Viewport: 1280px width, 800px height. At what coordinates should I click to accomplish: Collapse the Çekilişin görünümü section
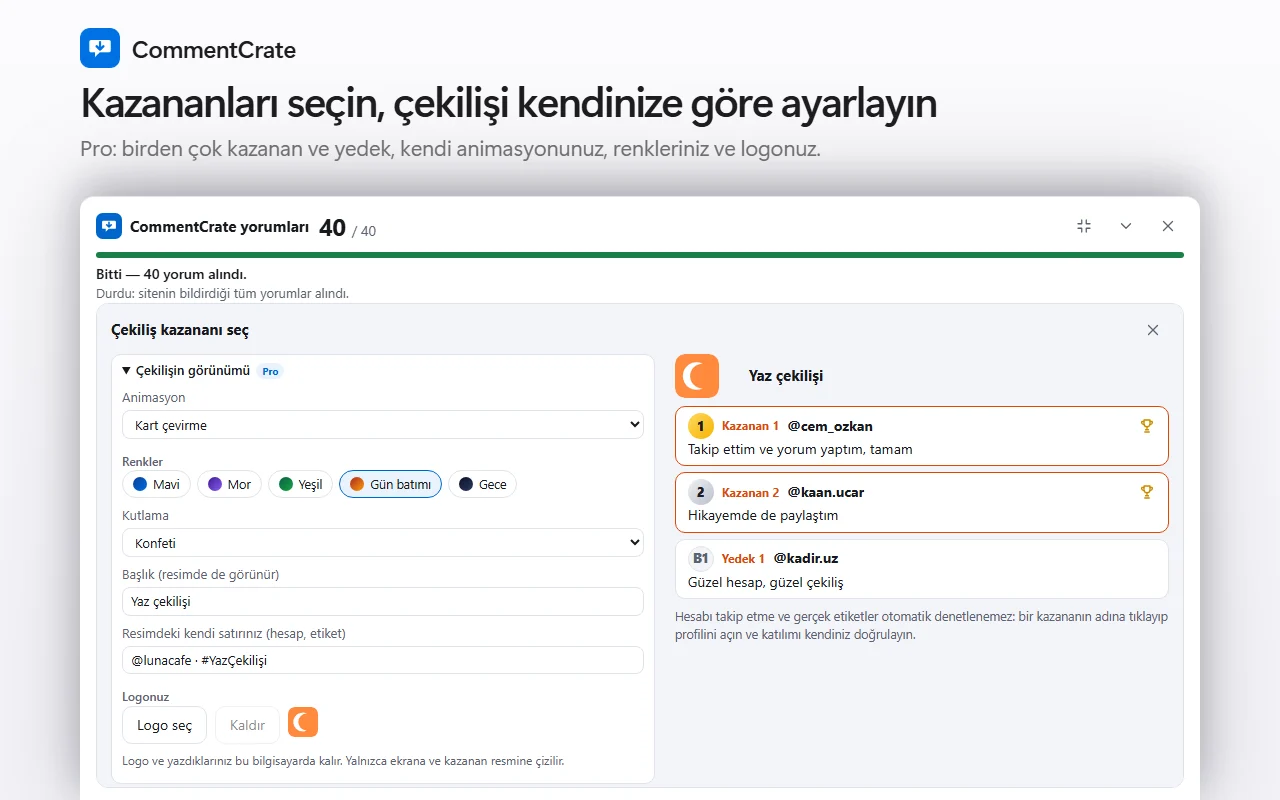[186, 370]
